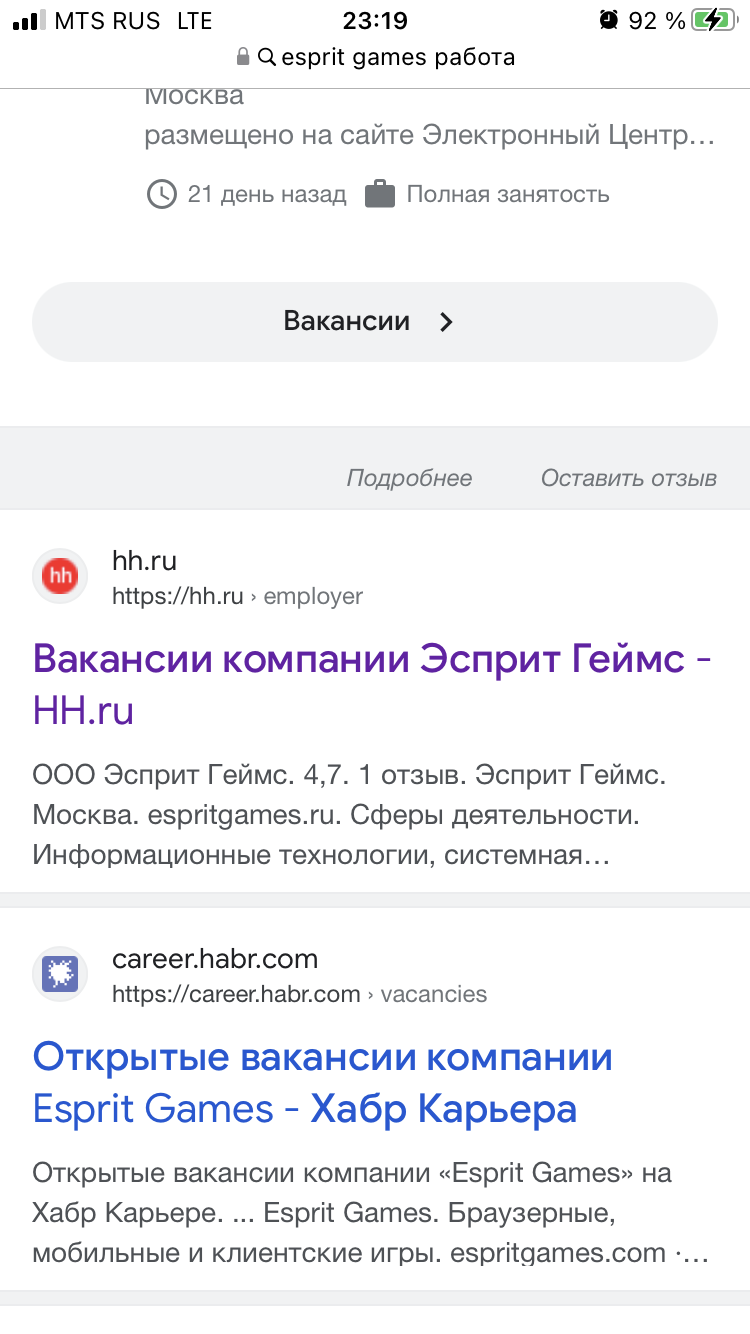Tap the Habr Career favicon

click(62, 974)
